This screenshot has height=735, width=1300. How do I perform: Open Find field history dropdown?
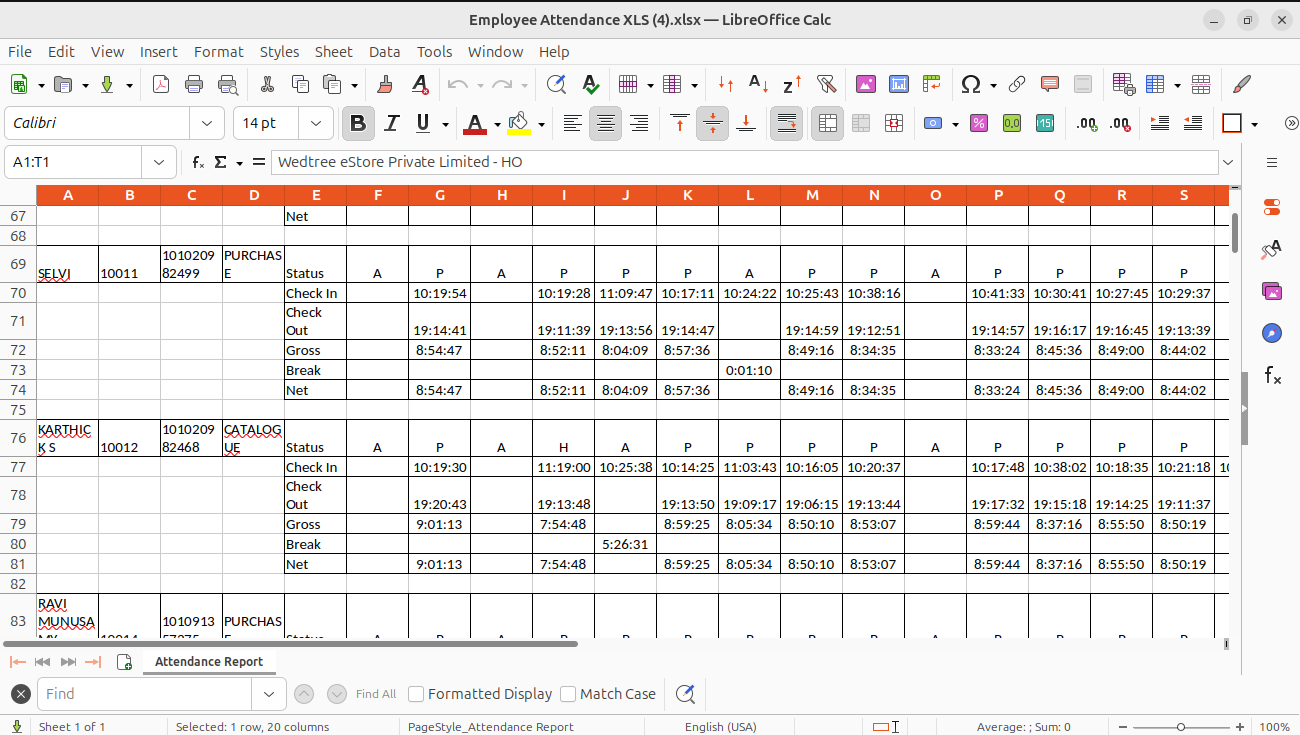coord(268,694)
